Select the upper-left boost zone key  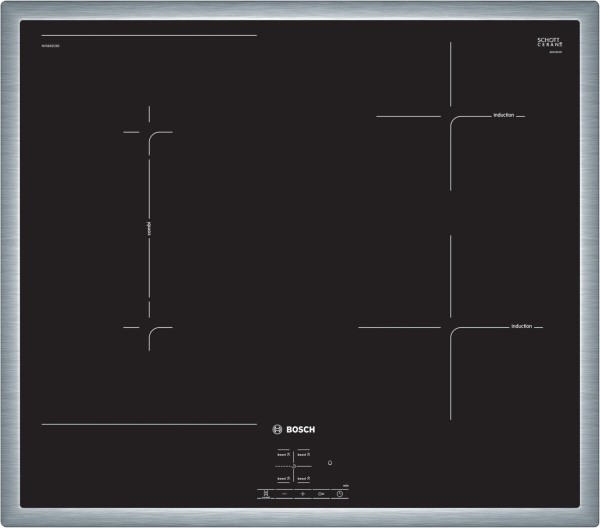point(284,455)
